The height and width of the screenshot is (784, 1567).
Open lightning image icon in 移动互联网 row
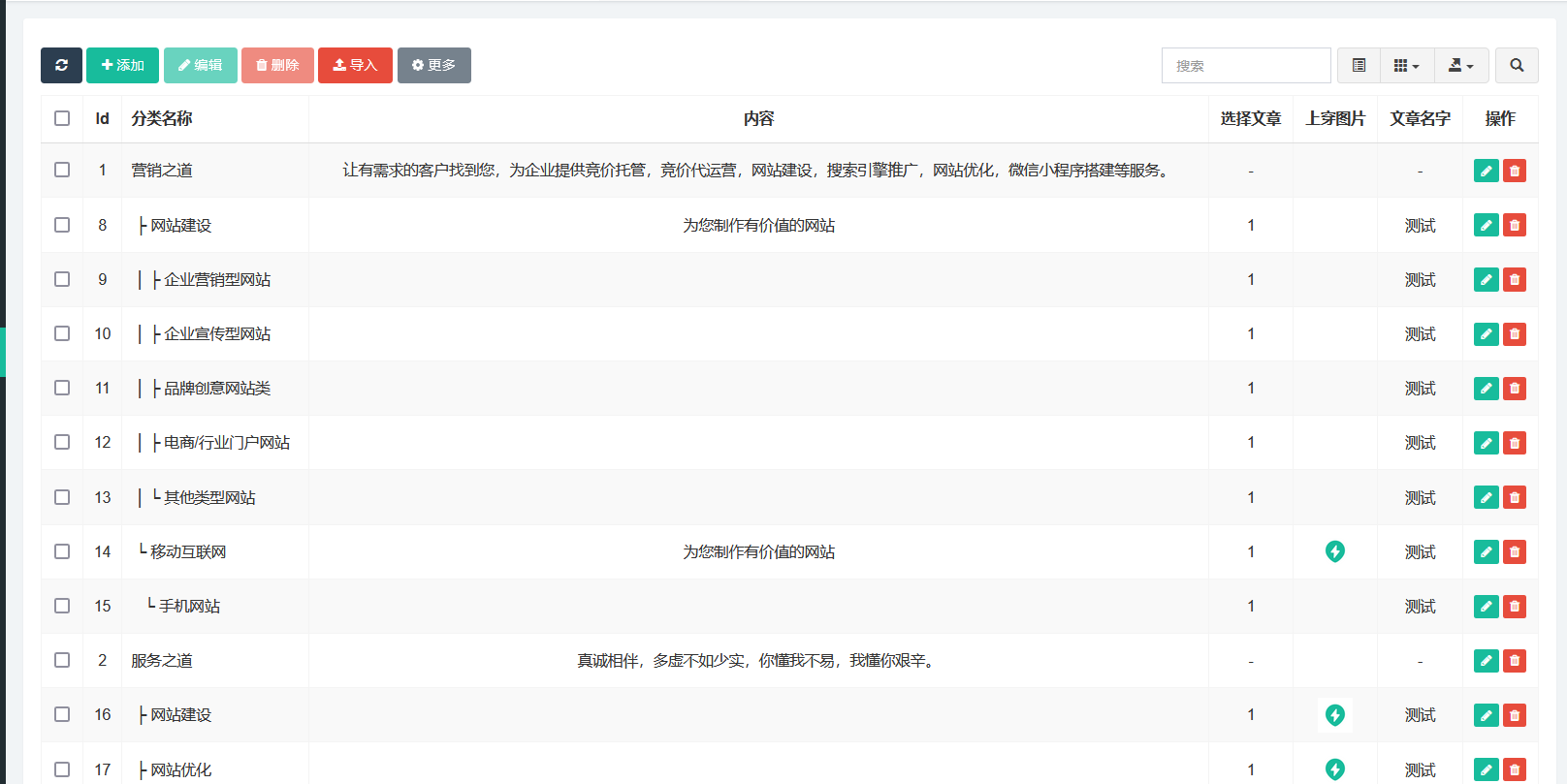click(1335, 551)
